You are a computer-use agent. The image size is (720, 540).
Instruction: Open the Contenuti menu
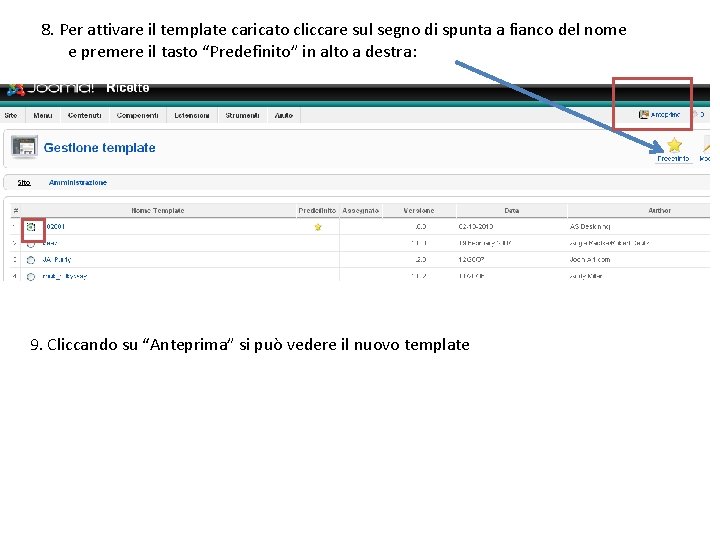point(84,115)
